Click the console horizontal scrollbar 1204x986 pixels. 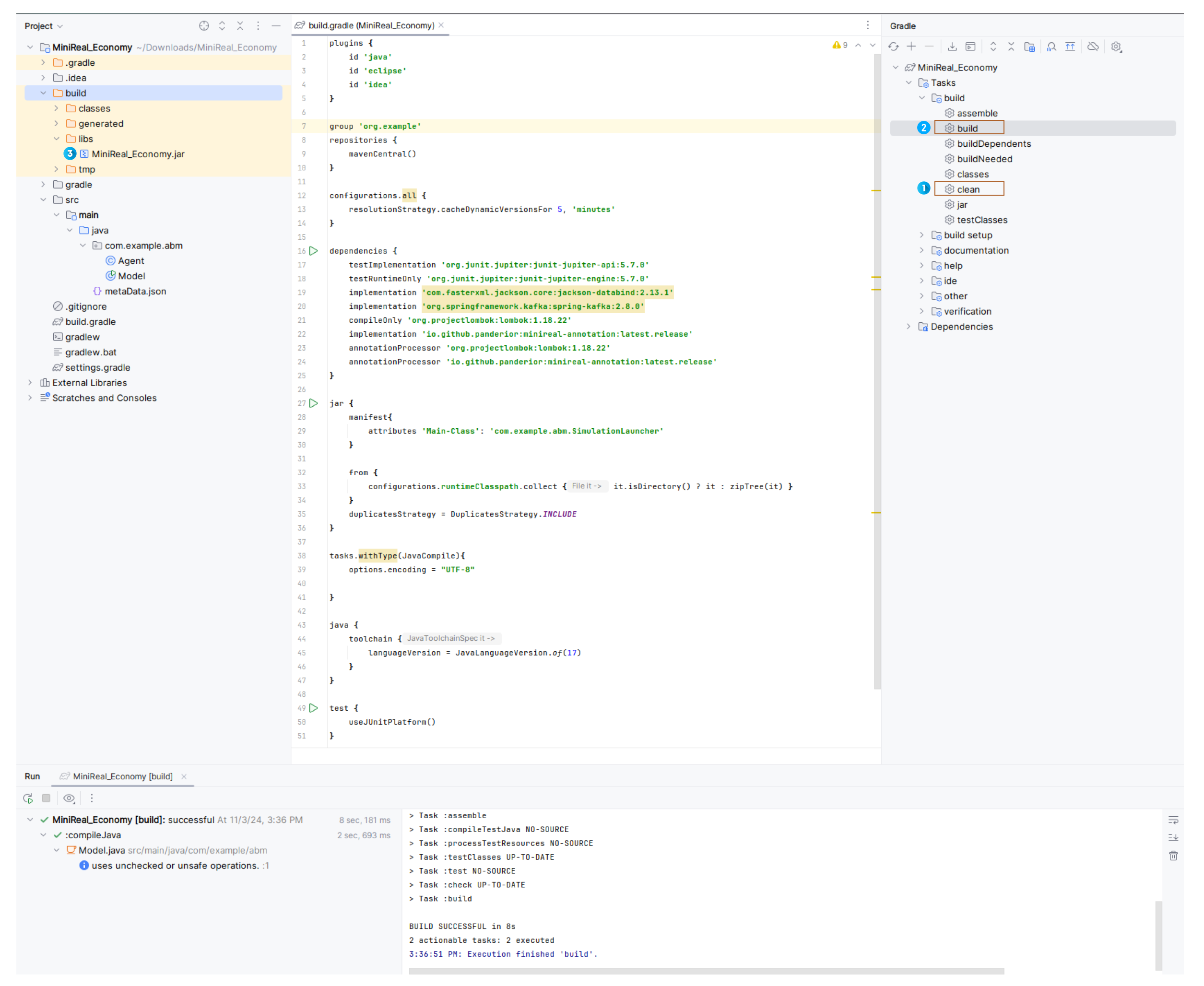click(706, 971)
